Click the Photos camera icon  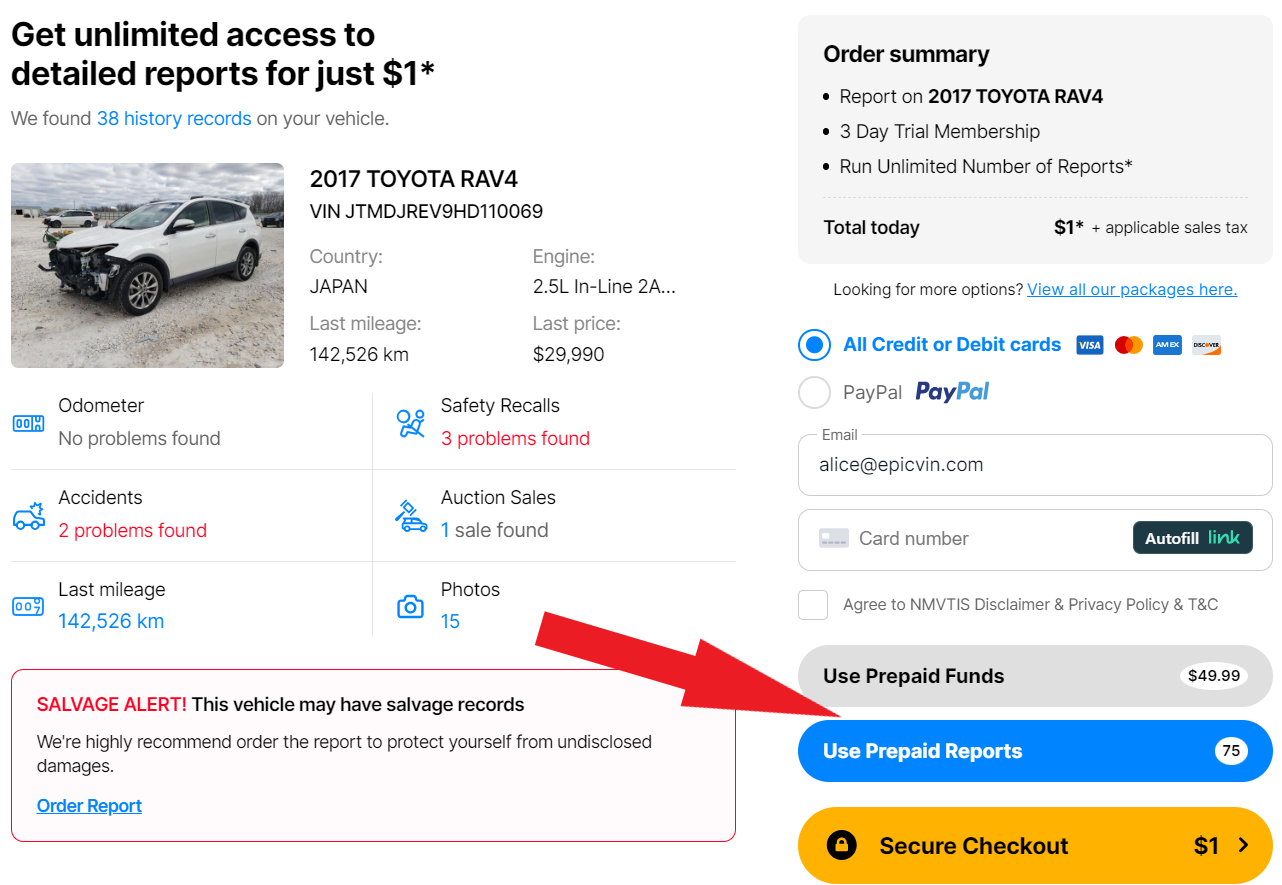coord(410,606)
